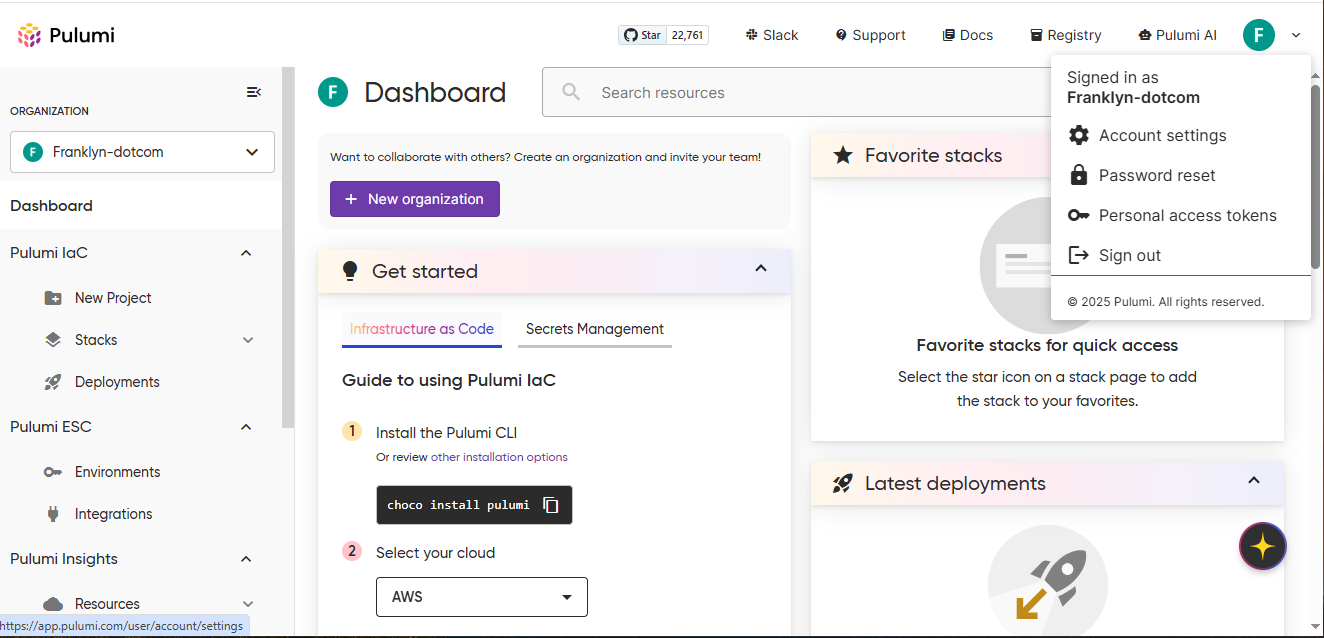Viewport: 1324px width, 638px height.
Task: Open New Project in sidebar
Action: (113, 298)
